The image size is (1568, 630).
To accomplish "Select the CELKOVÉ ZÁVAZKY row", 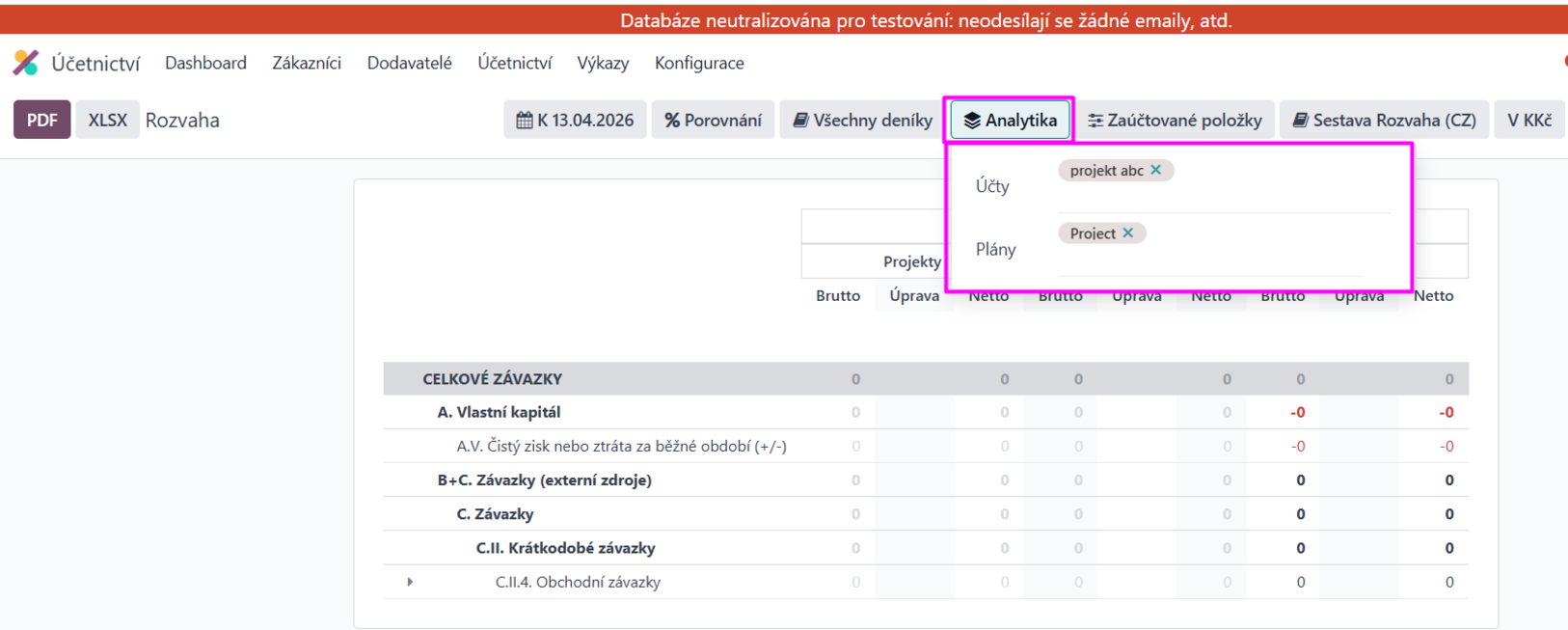I will (x=926, y=379).
